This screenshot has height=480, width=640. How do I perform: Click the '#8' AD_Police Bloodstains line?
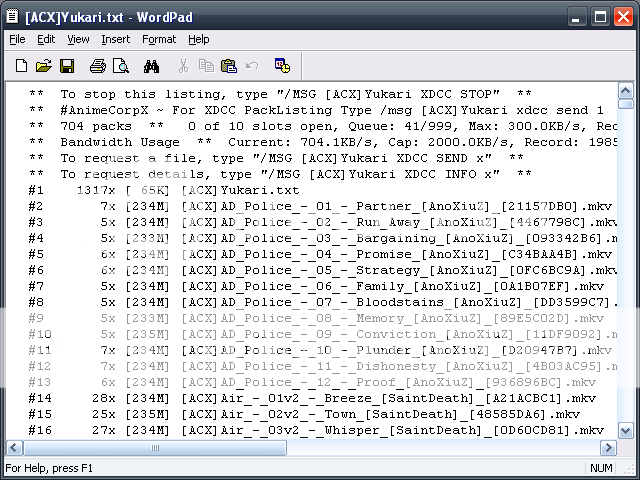click(322, 302)
